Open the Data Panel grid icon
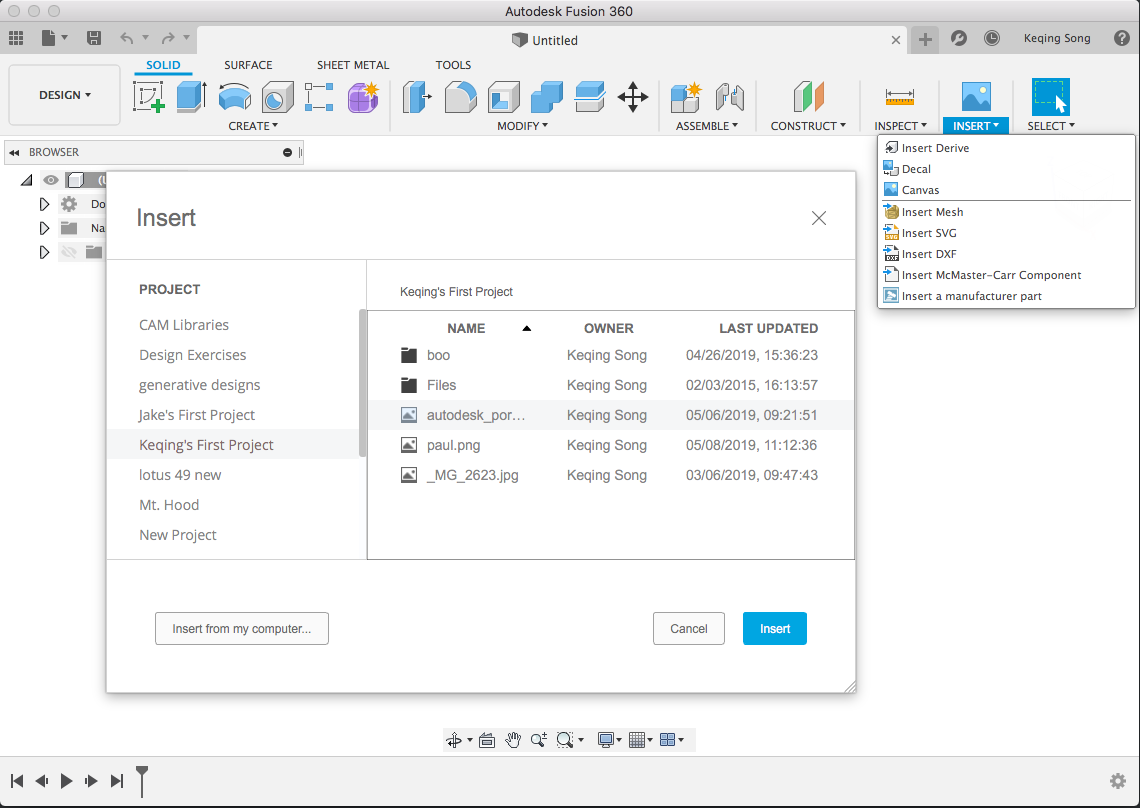Viewport: 1140px width, 808px height. tap(16, 39)
